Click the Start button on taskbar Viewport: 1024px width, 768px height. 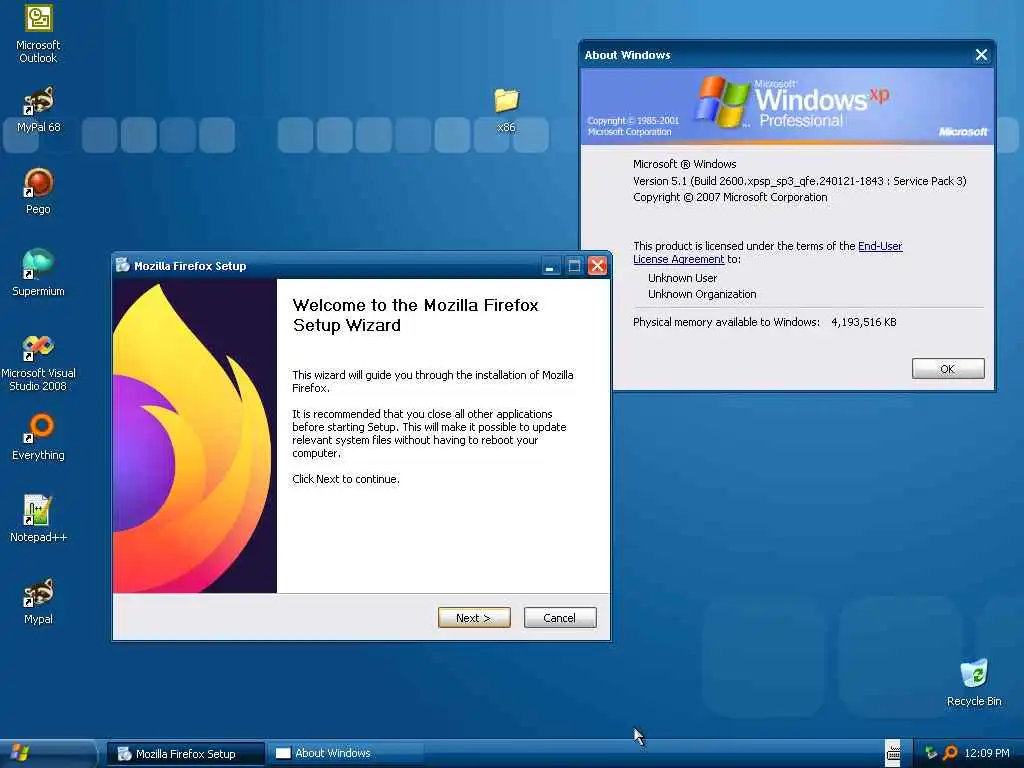pyautogui.click(x=47, y=753)
